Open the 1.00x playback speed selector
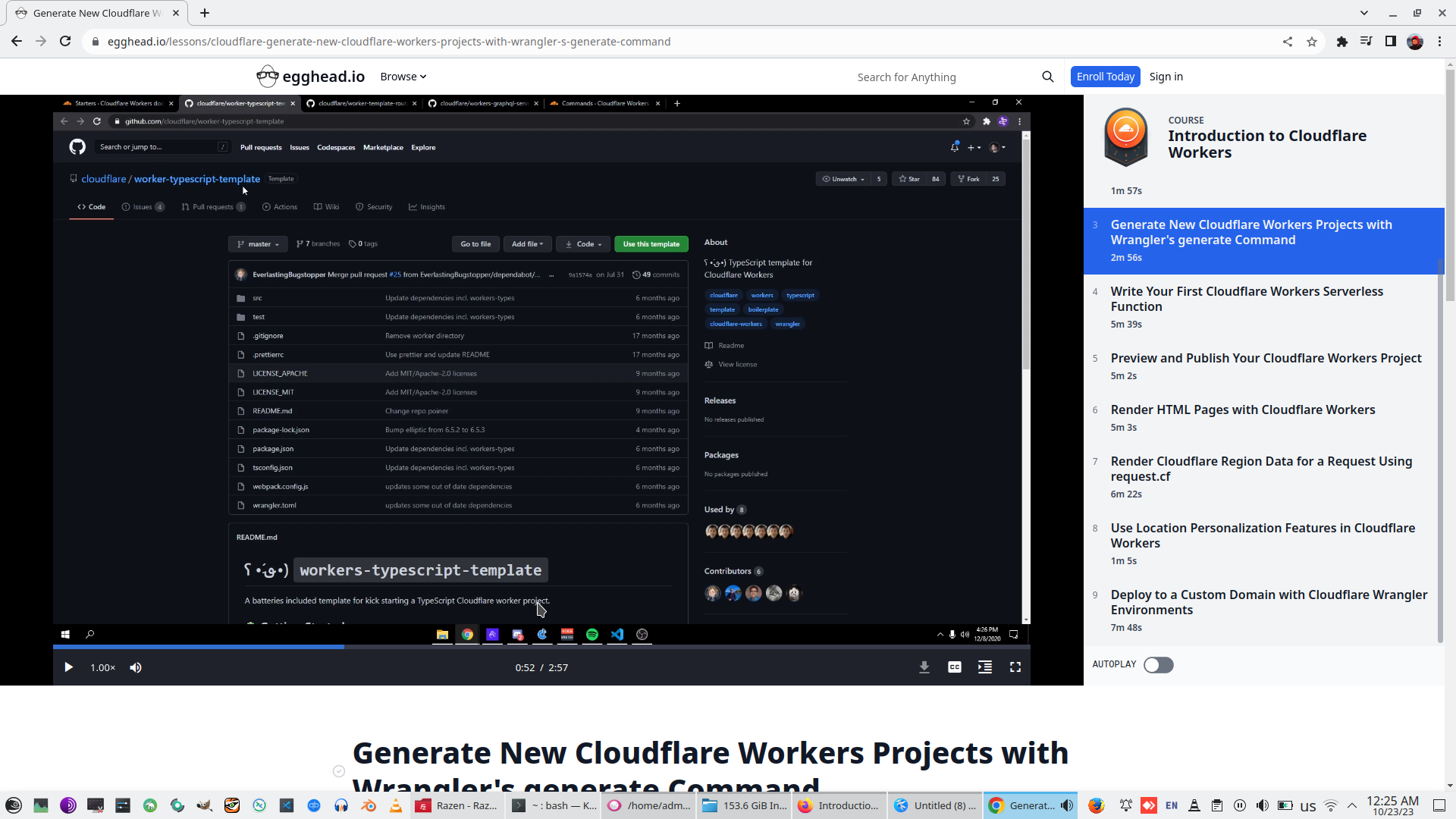The image size is (1456, 819). coord(102,667)
